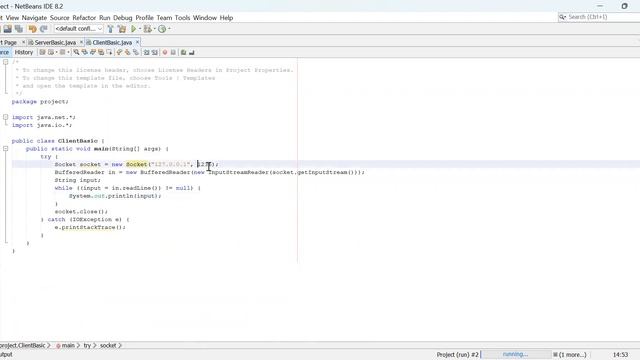Screen dimensions: 640x360
Task: Click the Redo toolbar icon
Action: coord(43,29)
